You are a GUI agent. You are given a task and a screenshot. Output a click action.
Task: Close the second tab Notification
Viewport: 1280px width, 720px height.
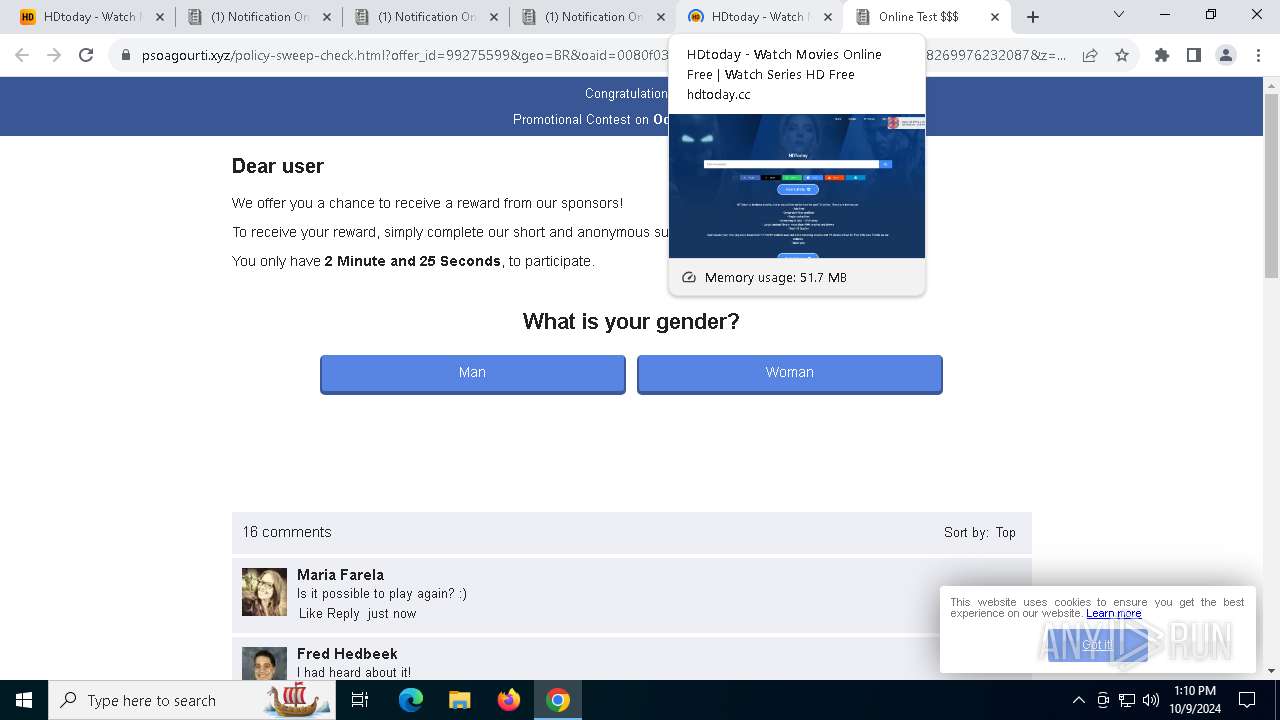coord(326,17)
